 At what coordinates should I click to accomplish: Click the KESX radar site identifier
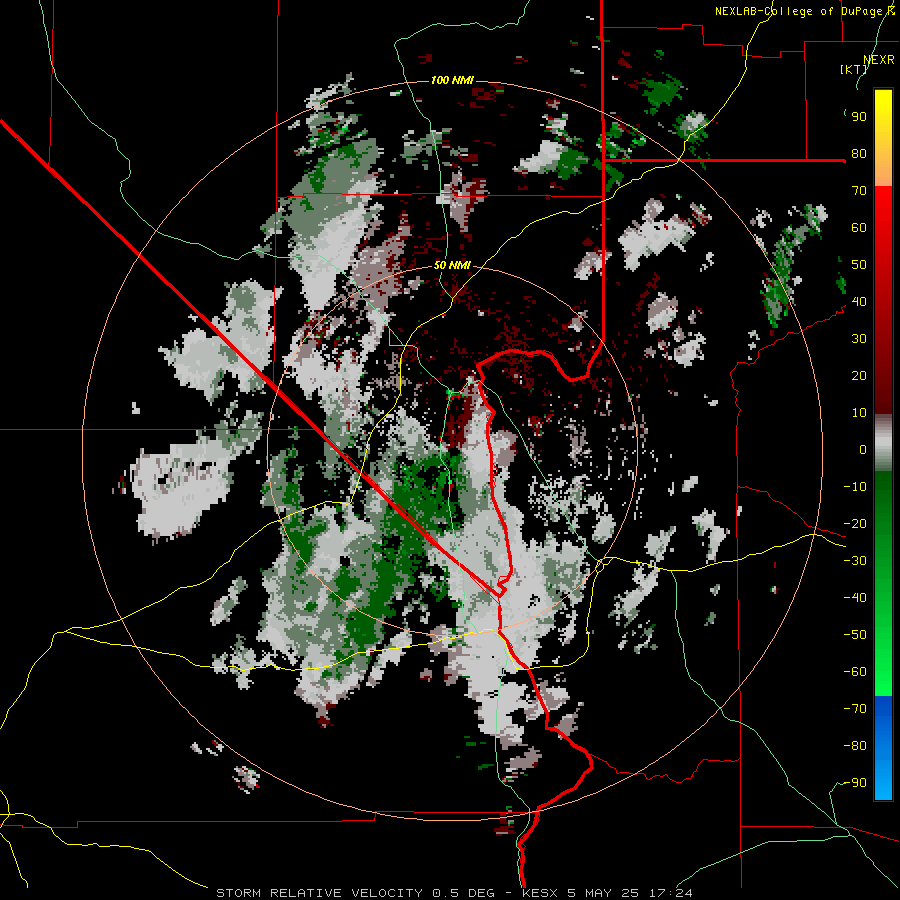540,893
